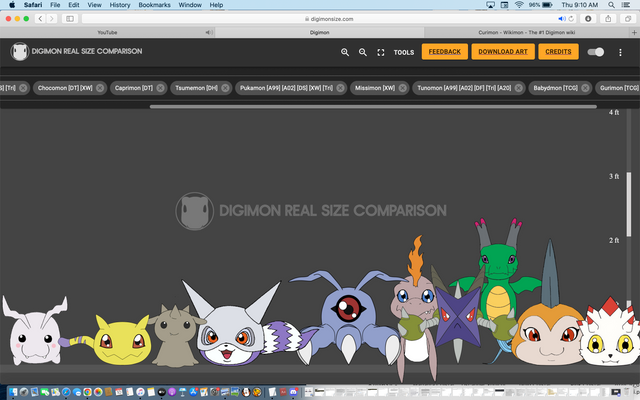Remove the Tunomon chip with its X

(x=519, y=88)
